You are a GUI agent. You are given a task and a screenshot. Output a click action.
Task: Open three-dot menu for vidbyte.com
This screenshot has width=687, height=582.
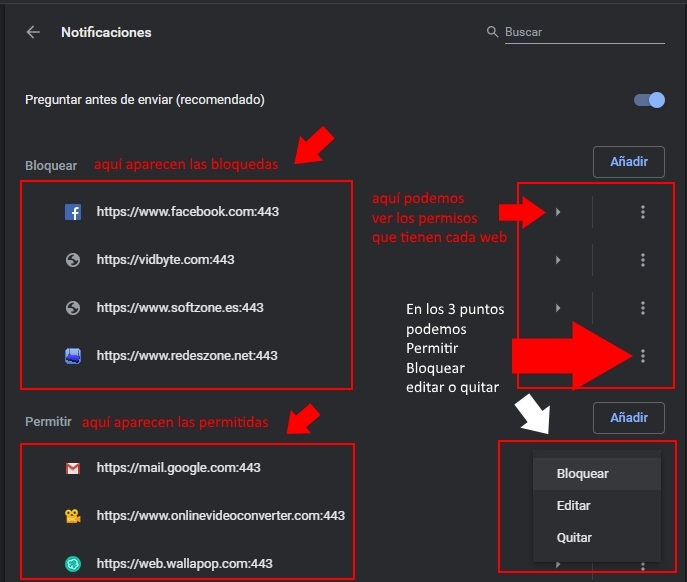[643, 260]
